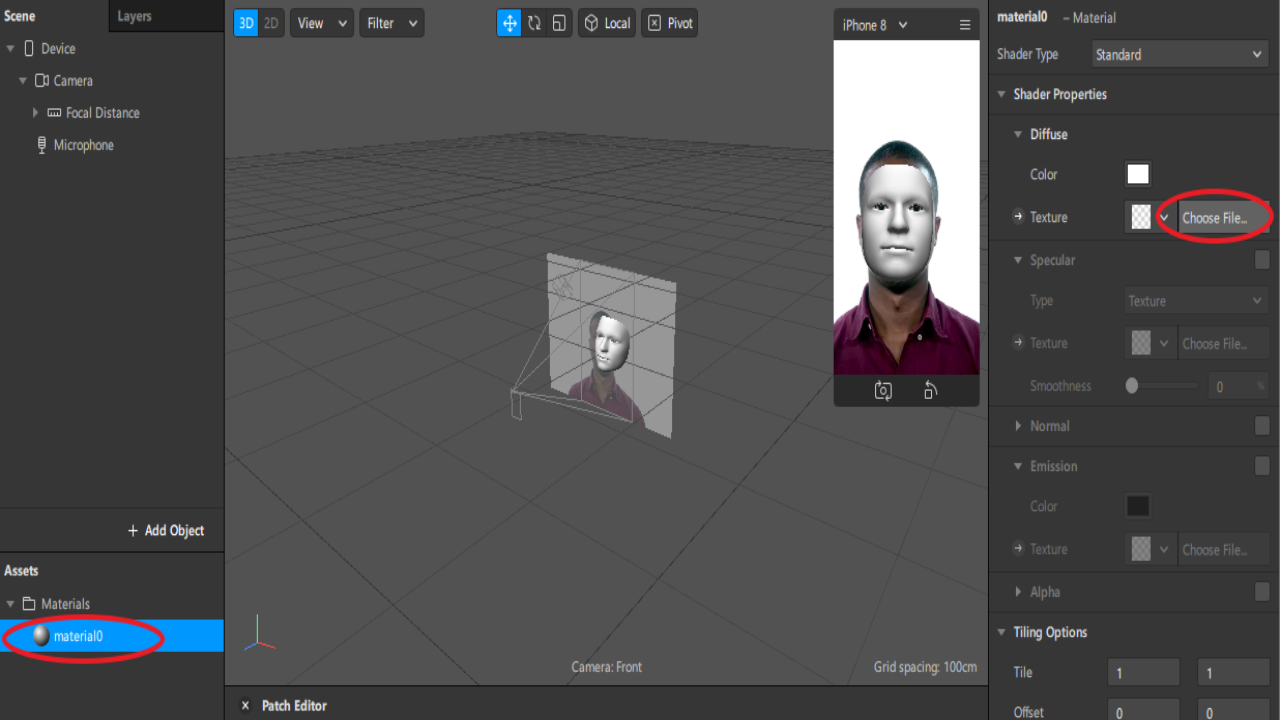Click the simulator camera capture icon
The image size is (1280, 720).
click(x=883, y=391)
